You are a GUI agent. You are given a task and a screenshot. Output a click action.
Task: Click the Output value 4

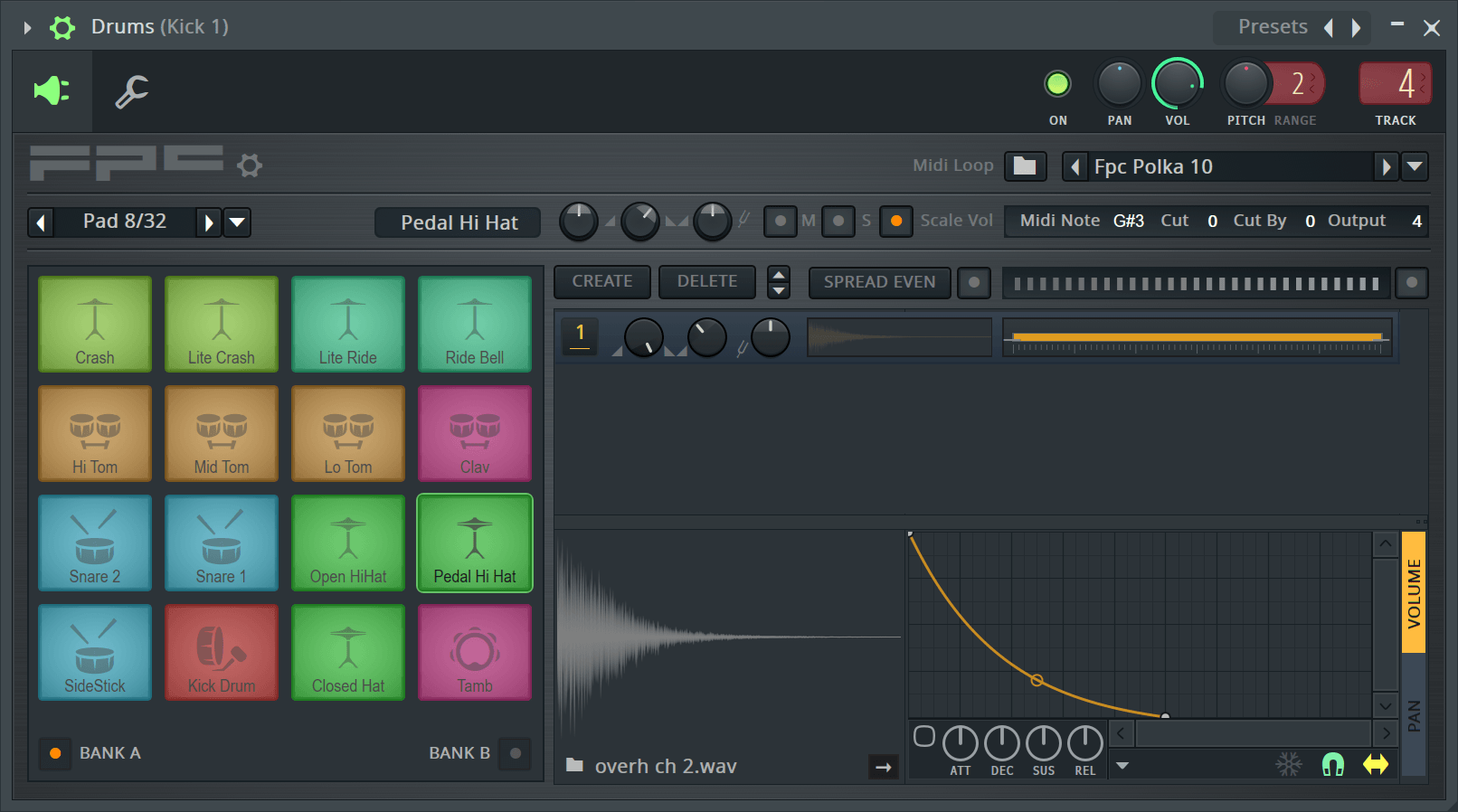tap(1416, 221)
